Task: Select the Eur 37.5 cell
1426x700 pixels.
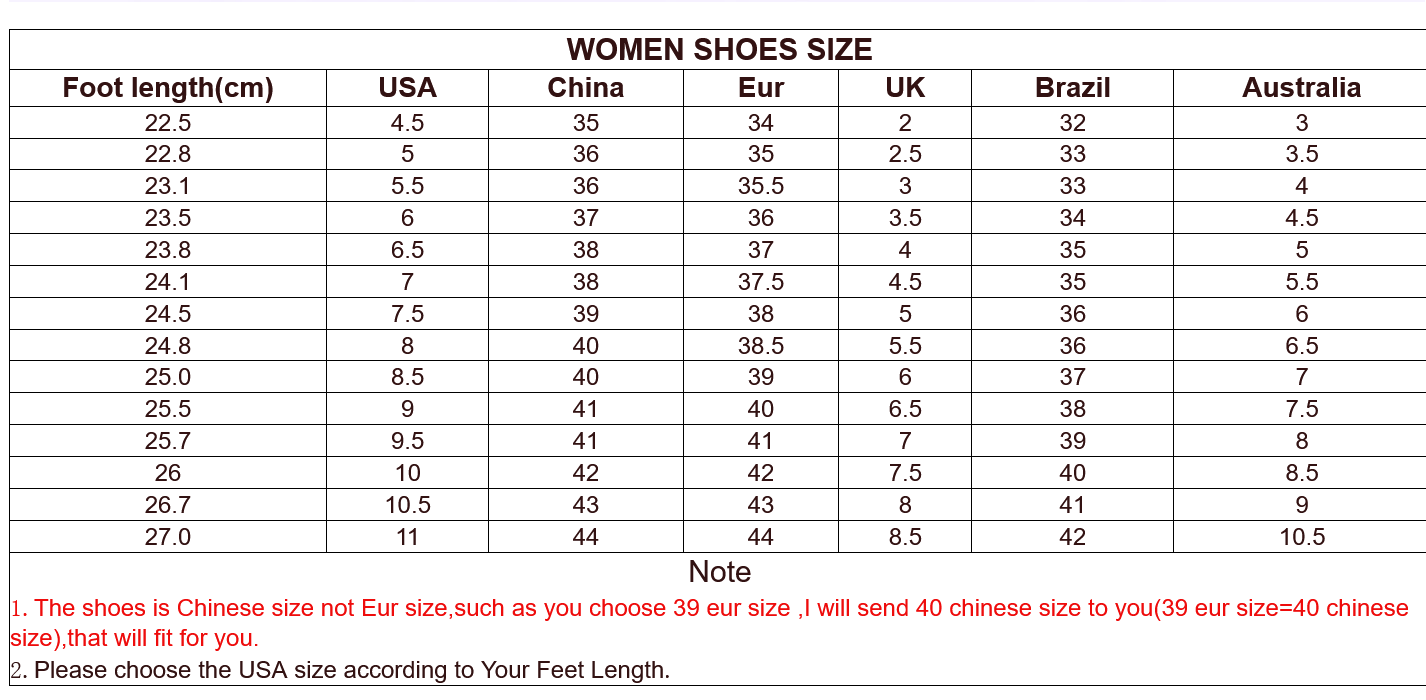Action: tap(761, 282)
